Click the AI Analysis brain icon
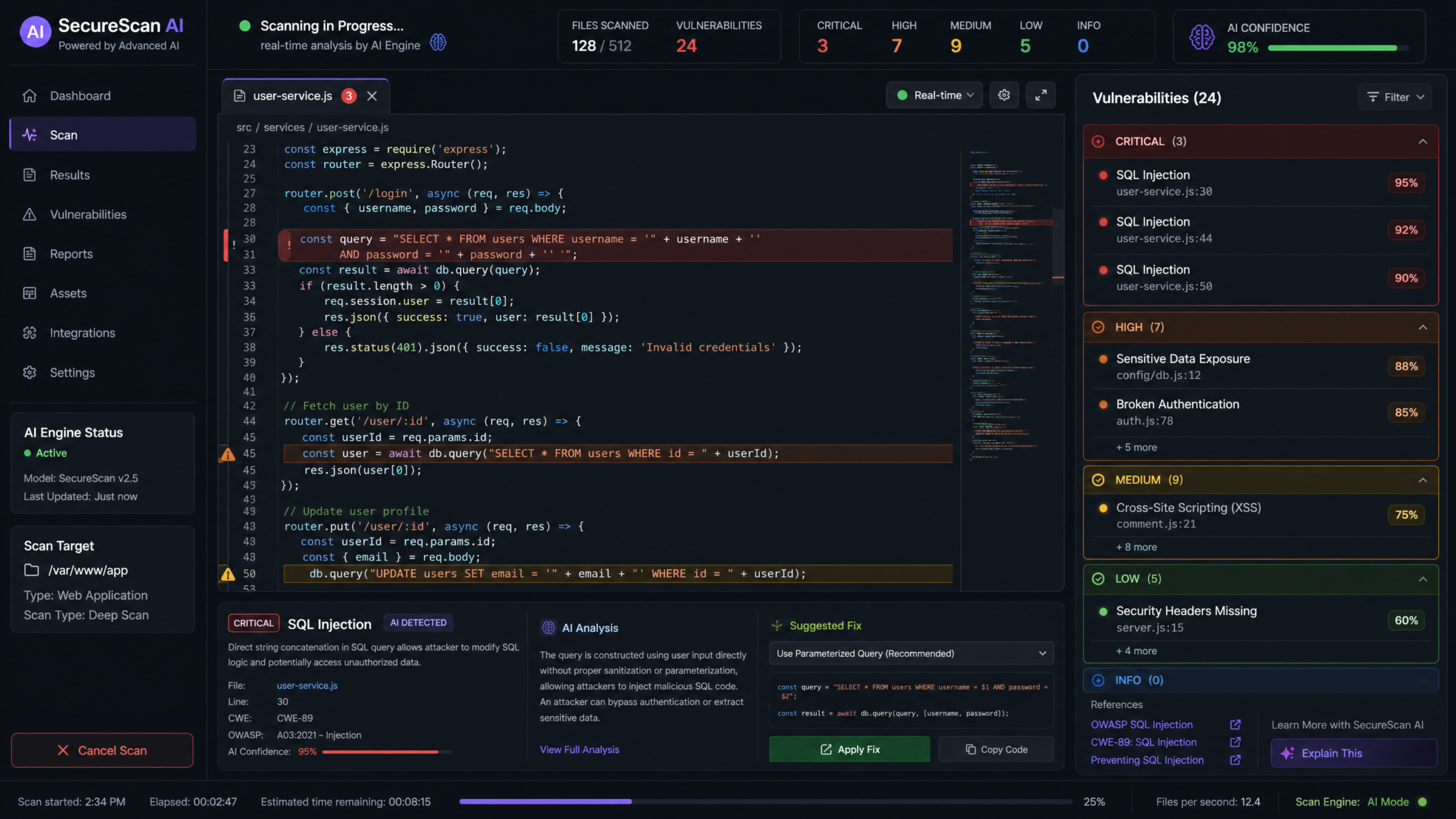1456x819 pixels. coord(548,628)
